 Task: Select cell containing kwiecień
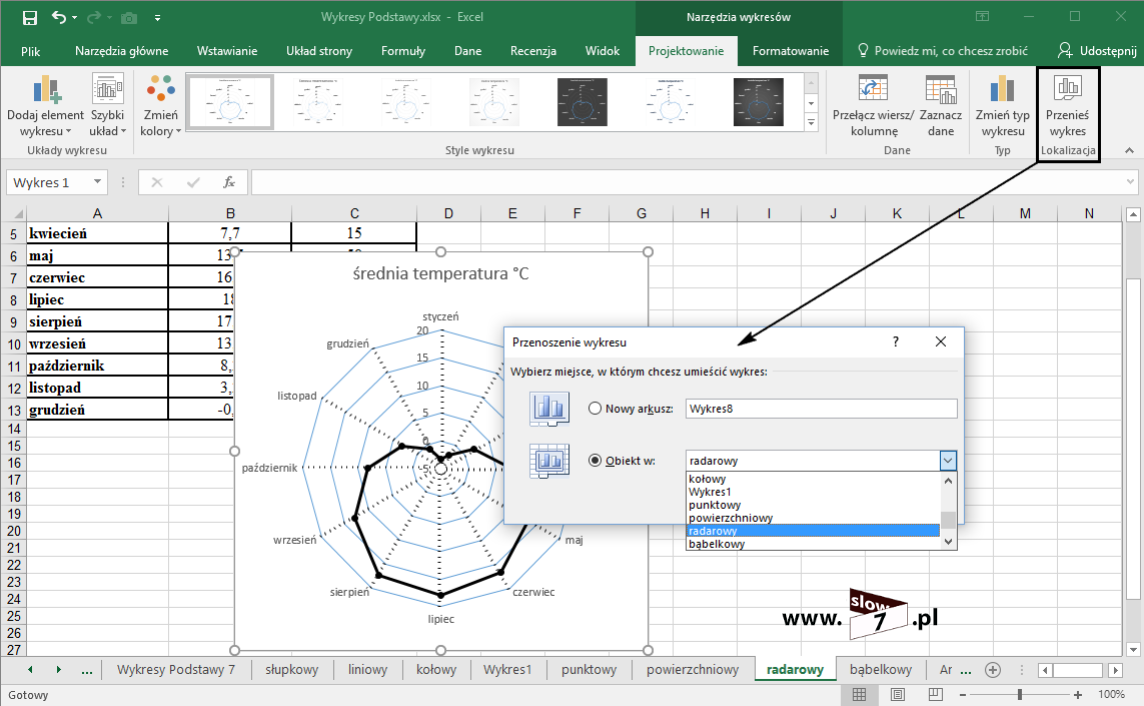97,233
